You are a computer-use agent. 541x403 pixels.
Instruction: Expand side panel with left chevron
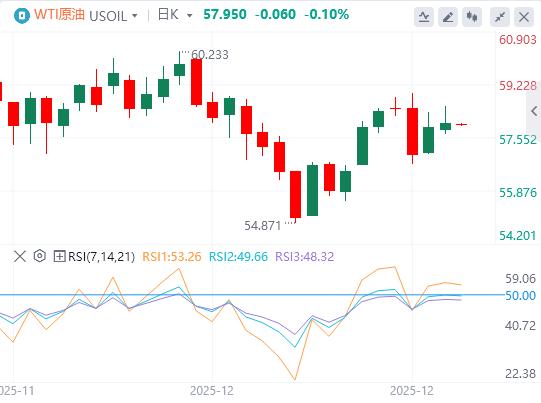point(534,111)
